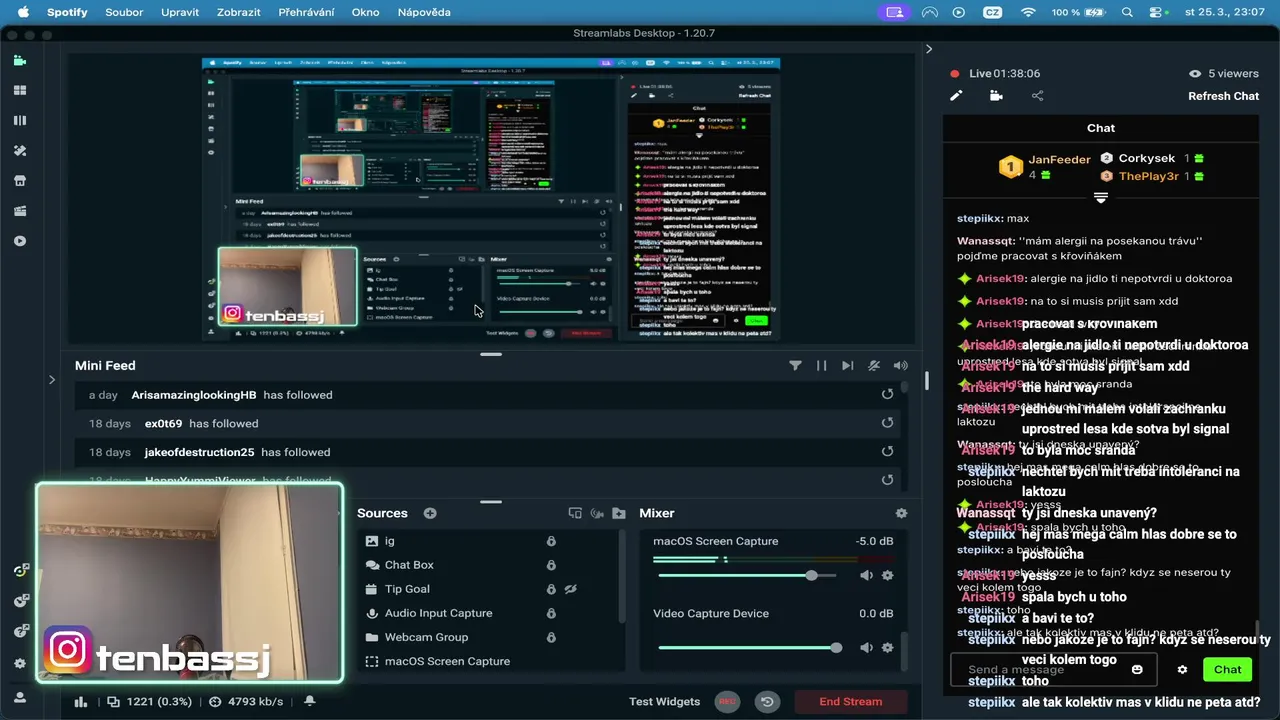Mute the Video Capture Device audio
The image size is (1280, 720).
tap(866, 648)
